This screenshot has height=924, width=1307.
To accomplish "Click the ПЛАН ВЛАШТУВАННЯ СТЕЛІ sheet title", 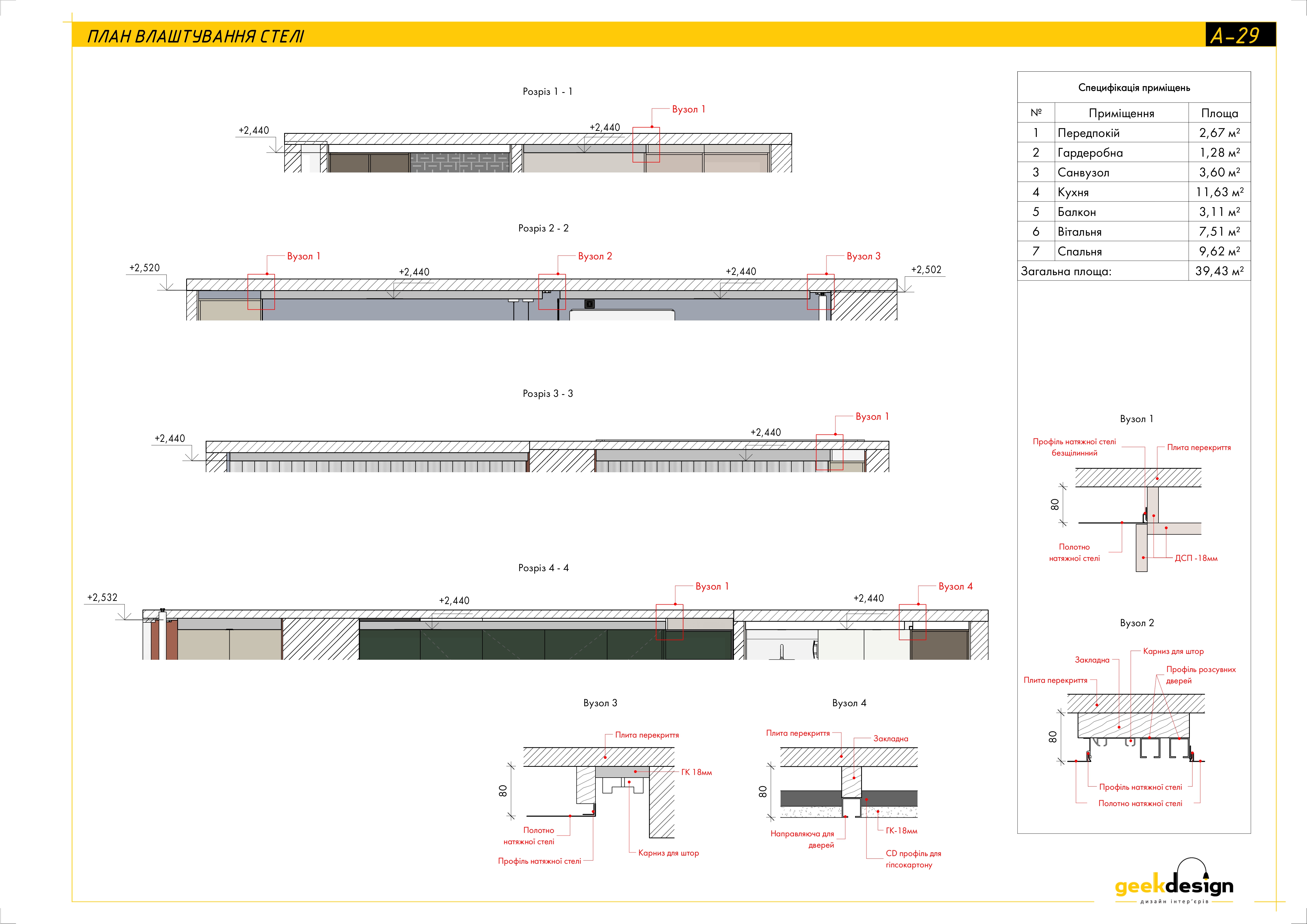I will pos(195,36).
